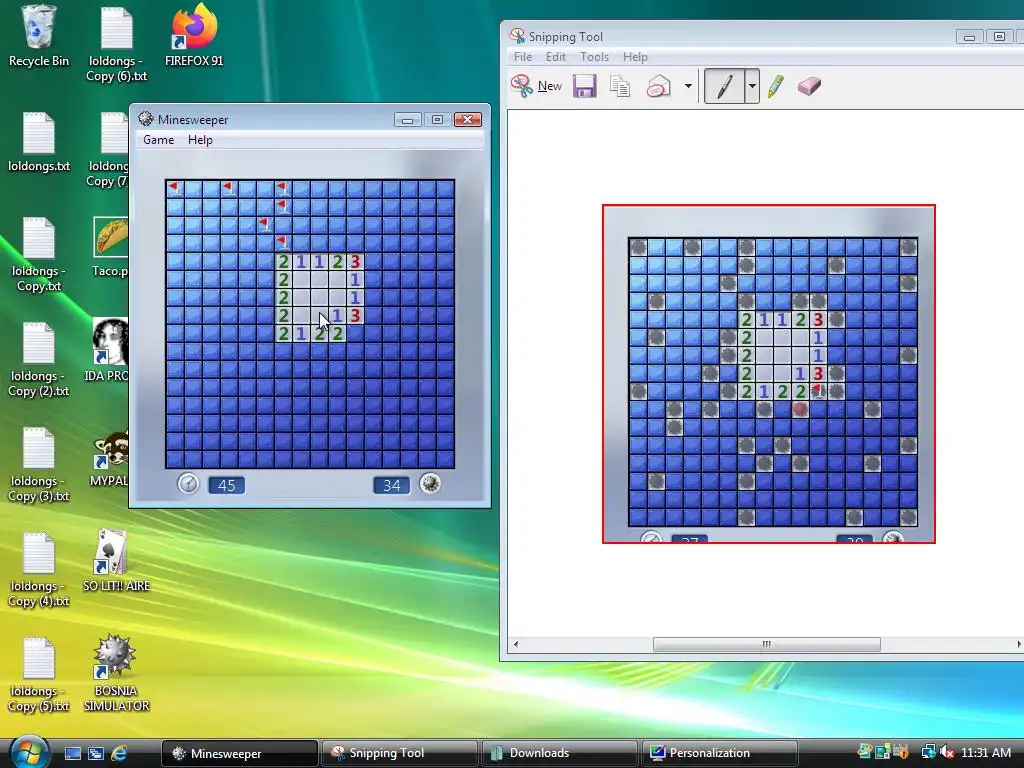
Task: Launch Internet Explorer from quick launch
Action: 119,754
